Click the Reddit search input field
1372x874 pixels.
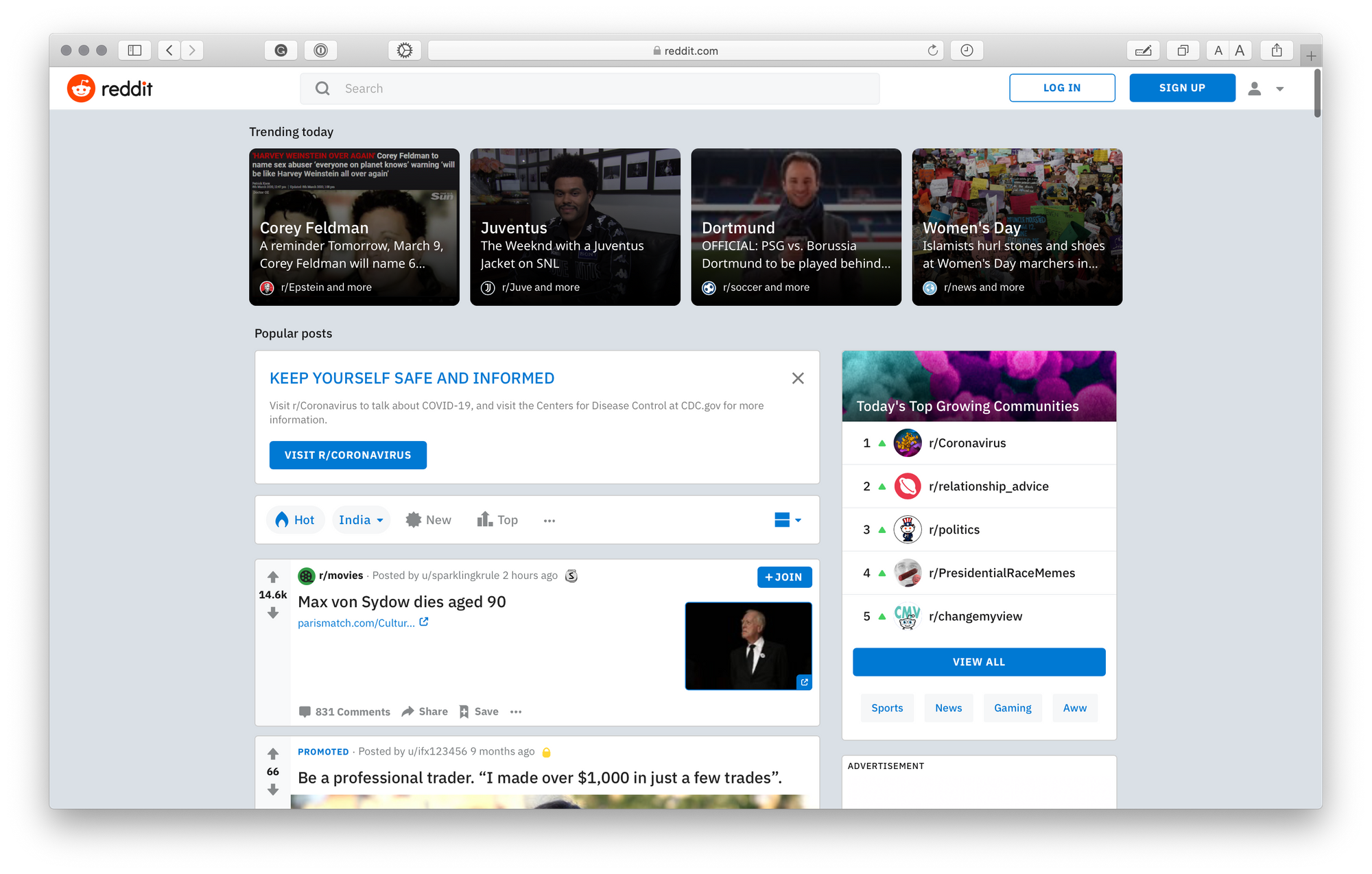pyautogui.click(x=589, y=88)
